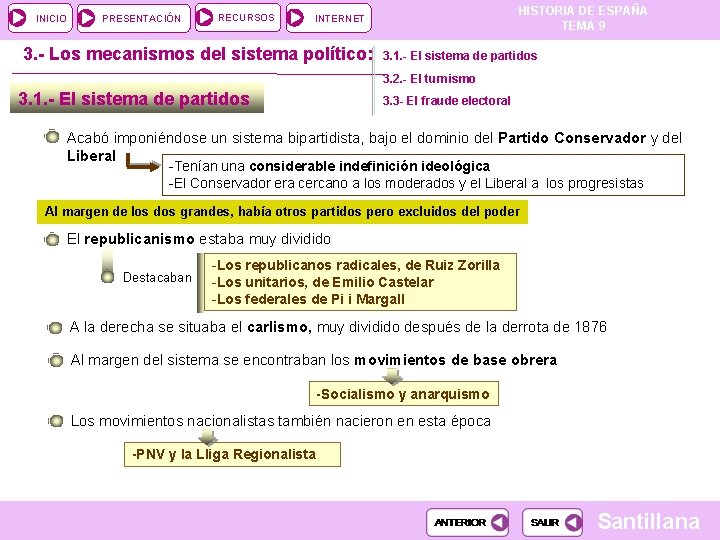
Task: Open the INTERNET navigation button
Action: [x=328, y=18]
